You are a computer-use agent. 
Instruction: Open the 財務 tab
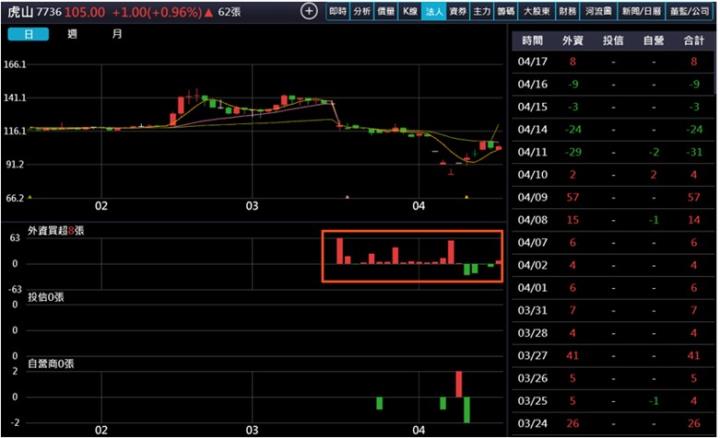(x=568, y=11)
